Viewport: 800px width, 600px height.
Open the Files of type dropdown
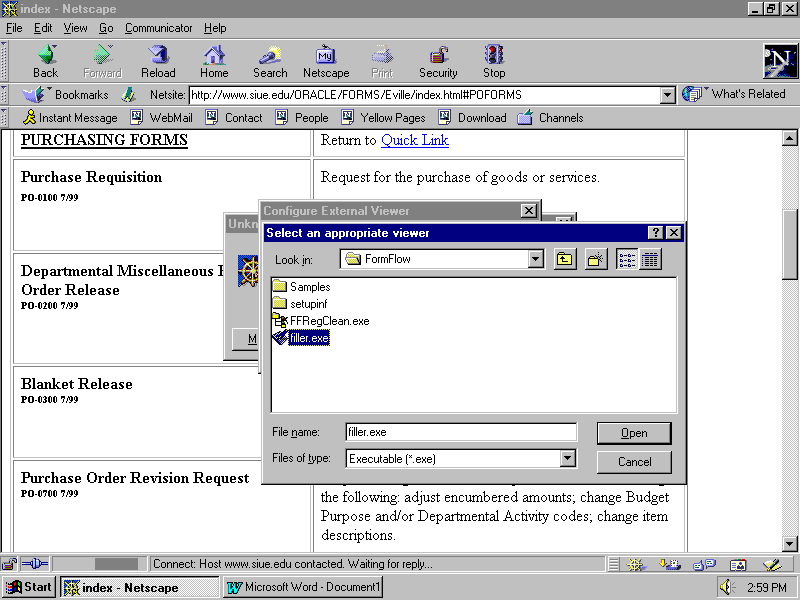click(568, 459)
